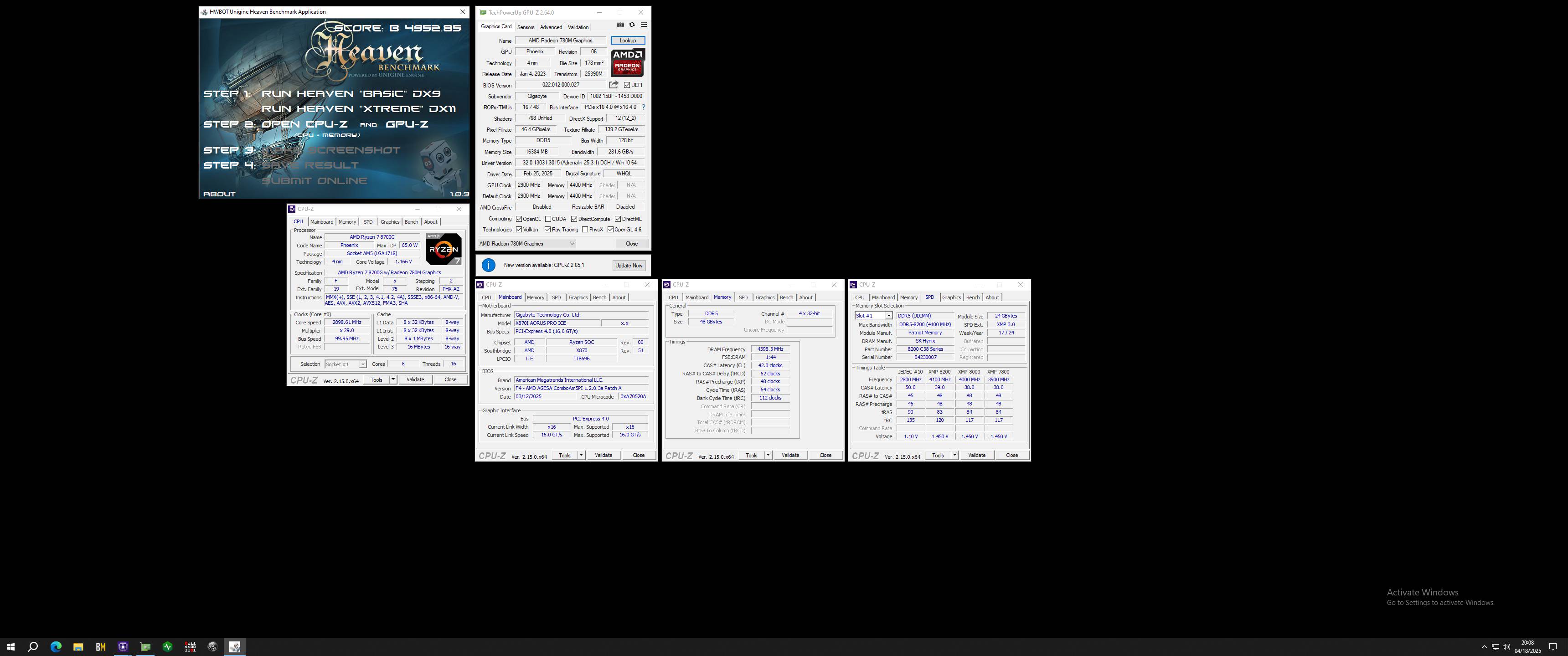Expand Tools dropdown arrow in CPU-Z SPD window
This screenshot has width=1568, height=656.
[x=954, y=455]
